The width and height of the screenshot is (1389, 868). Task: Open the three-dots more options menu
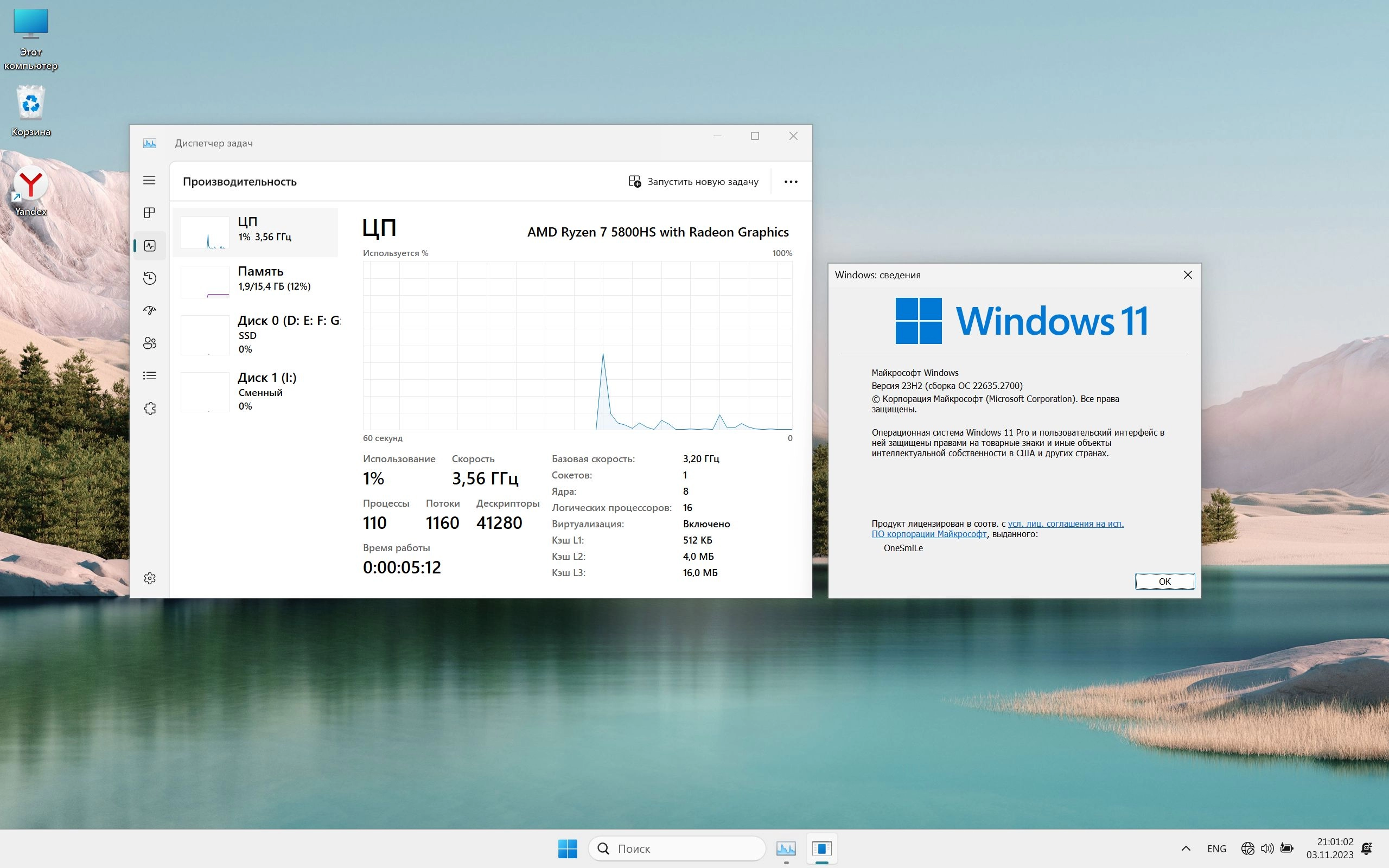tap(791, 181)
